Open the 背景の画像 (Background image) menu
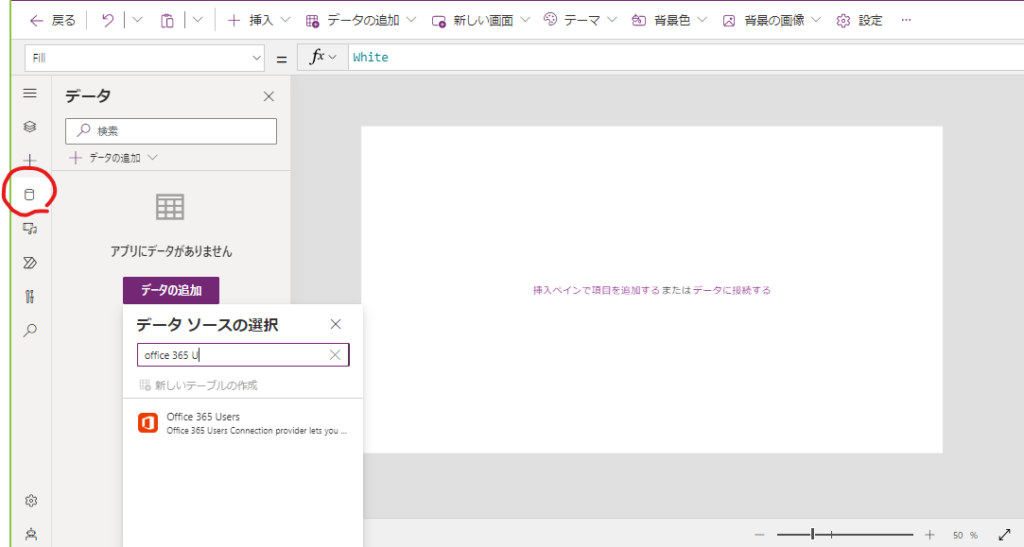The image size is (1024, 547). [x=771, y=20]
